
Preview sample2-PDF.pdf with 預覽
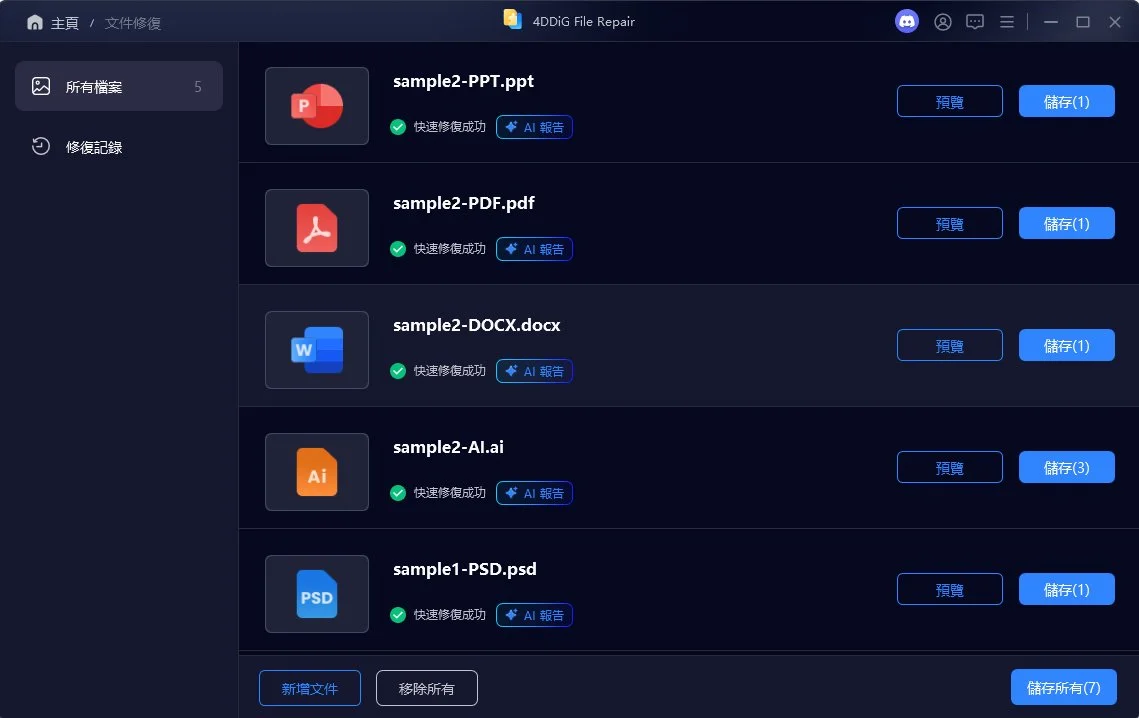[950, 224]
